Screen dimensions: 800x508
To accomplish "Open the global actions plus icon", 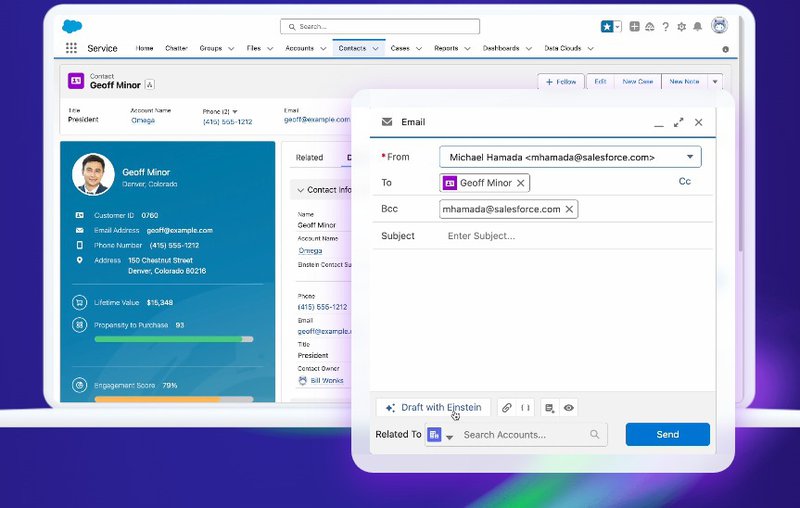I will tap(634, 27).
